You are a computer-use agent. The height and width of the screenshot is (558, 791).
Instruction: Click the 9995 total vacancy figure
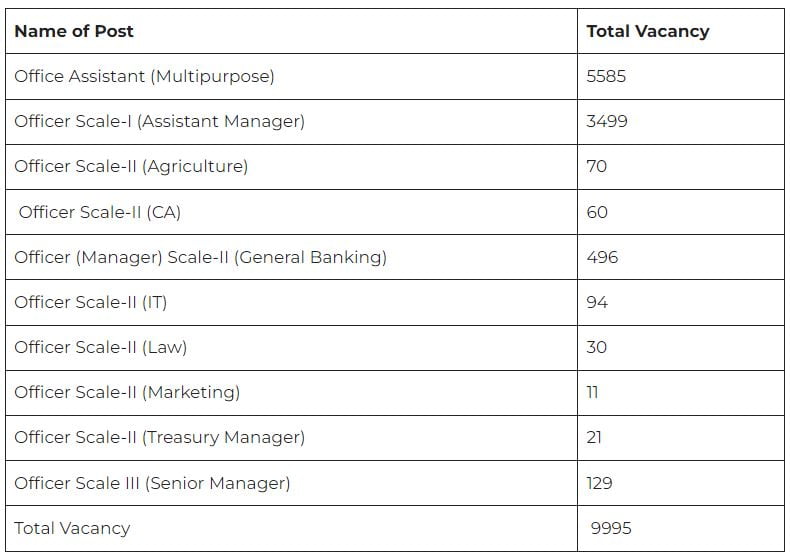[611, 528]
